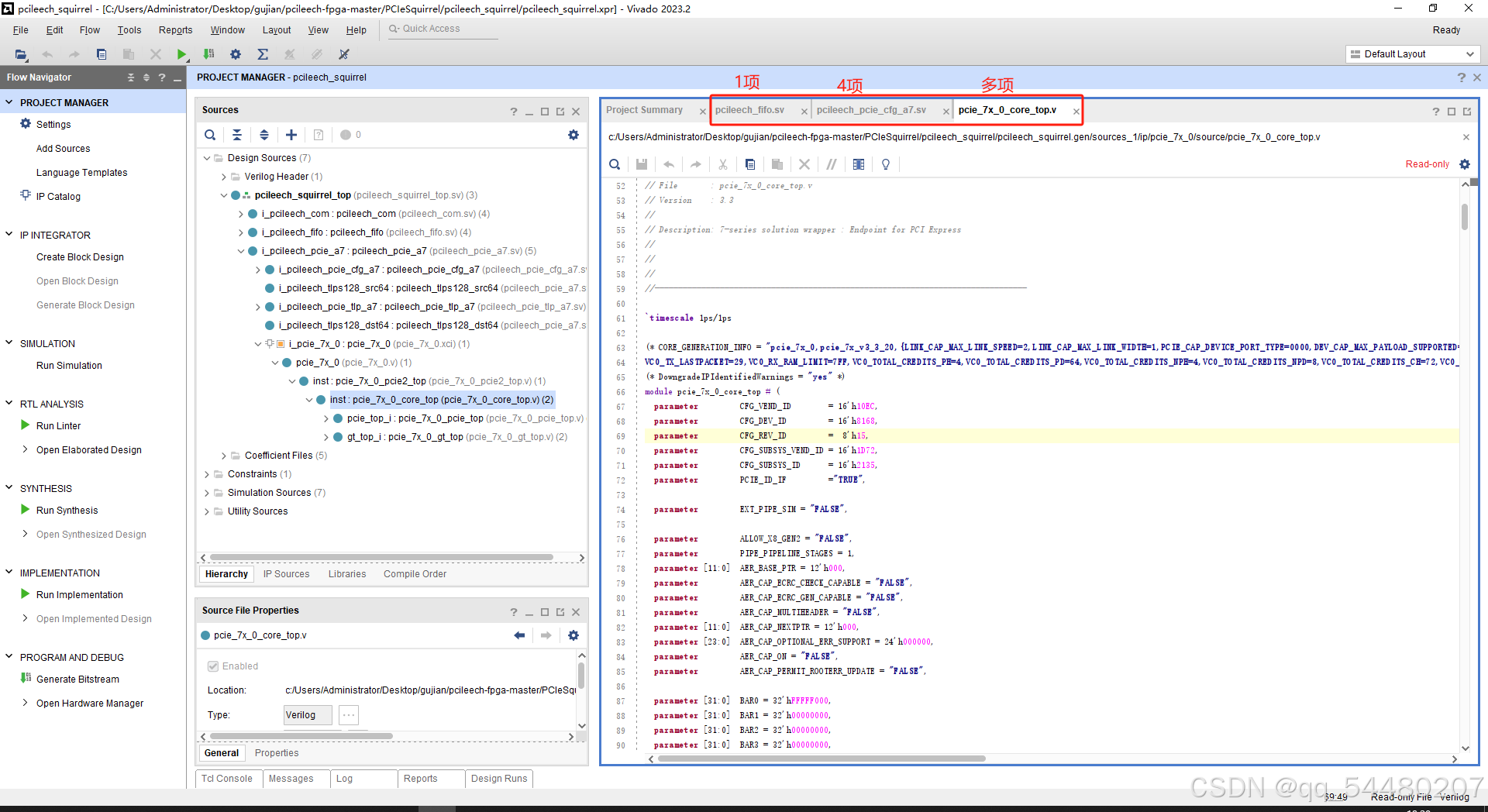Open settings gear in main toolbar

(x=236, y=54)
